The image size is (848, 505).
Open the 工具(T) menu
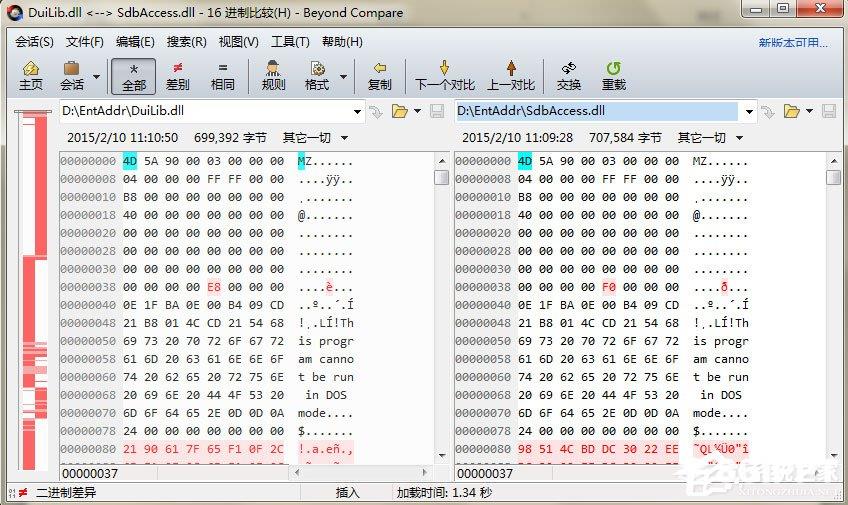290,42
